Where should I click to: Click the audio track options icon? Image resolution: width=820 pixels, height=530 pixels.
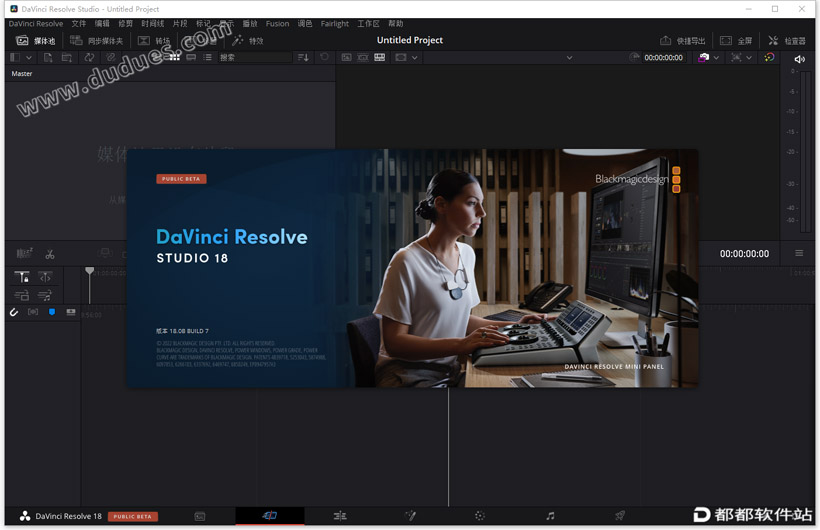click(45, 296)
